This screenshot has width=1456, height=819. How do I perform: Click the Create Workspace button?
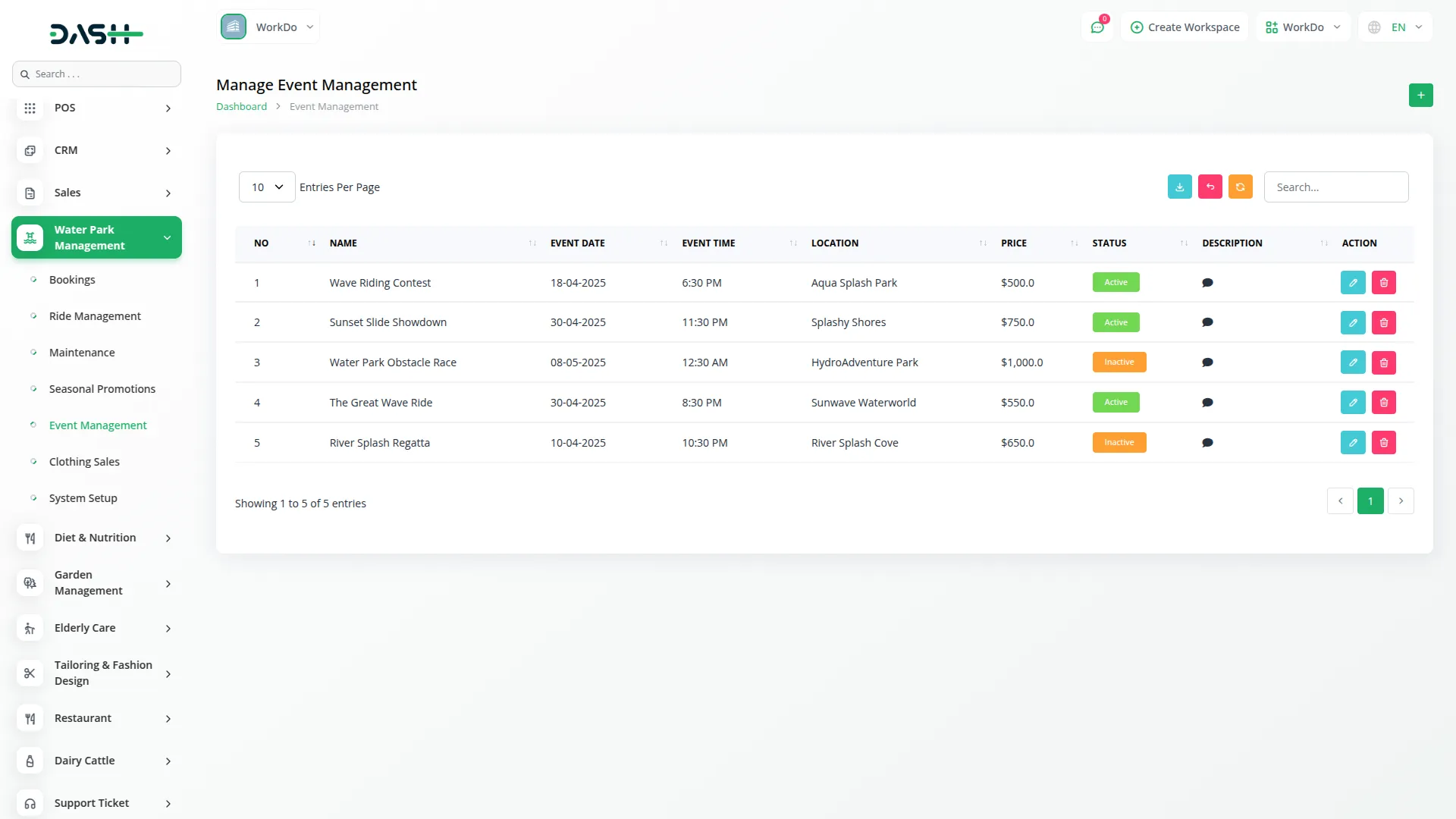pyautogui.click(x=1185, y=27)
